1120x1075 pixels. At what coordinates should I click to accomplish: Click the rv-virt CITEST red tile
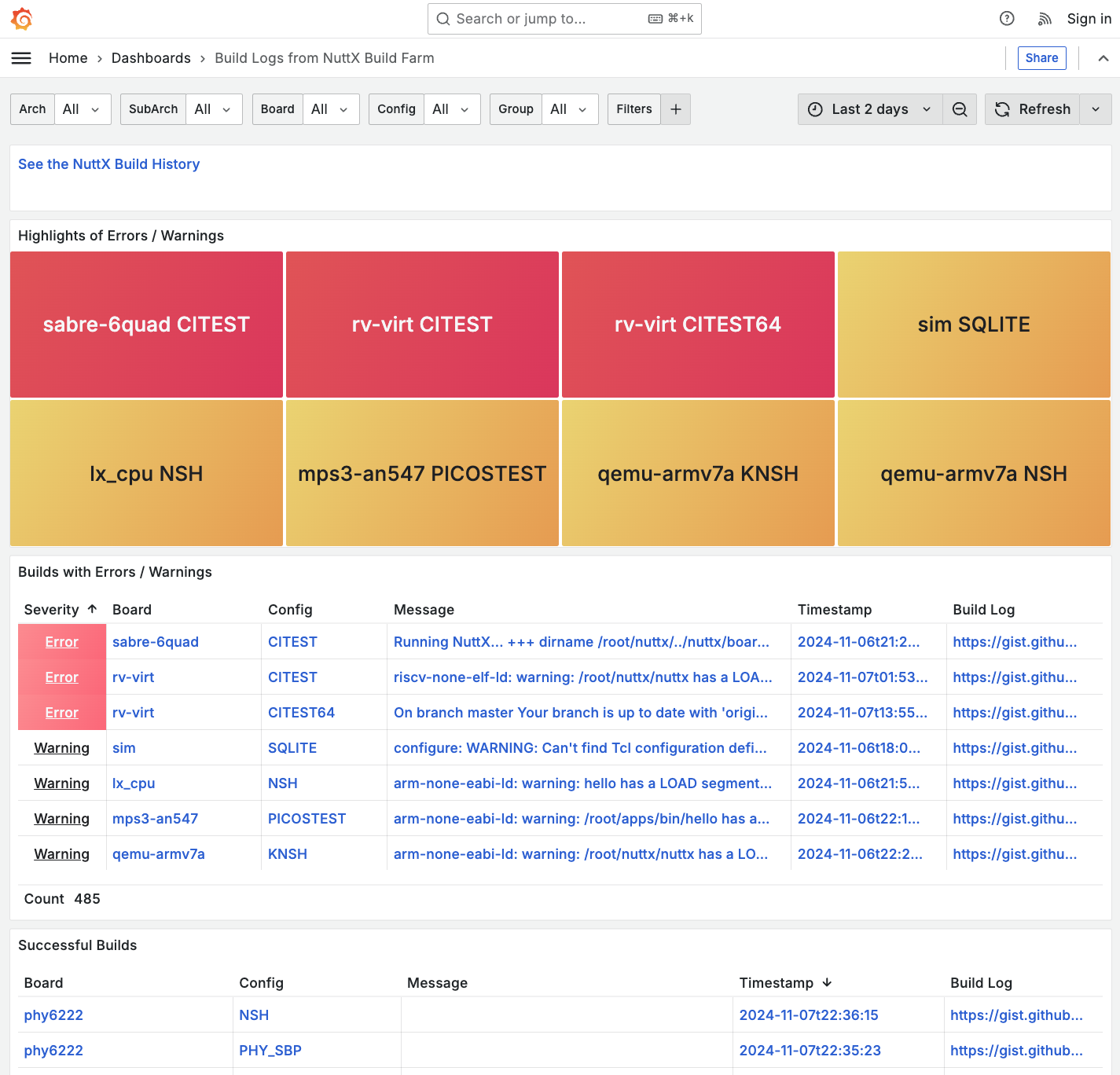tap(422, 325)
